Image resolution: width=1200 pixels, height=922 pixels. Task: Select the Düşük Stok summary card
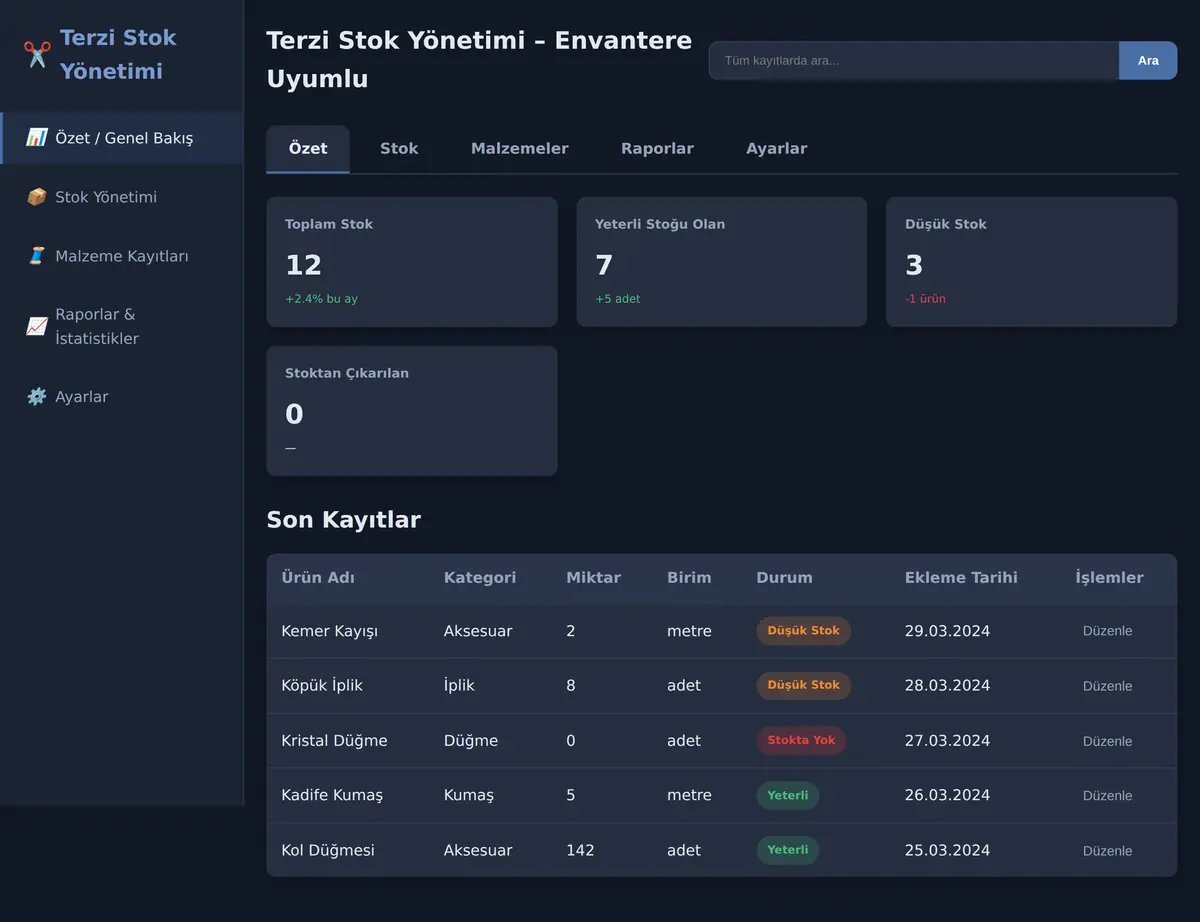[x=1032, y=262]
